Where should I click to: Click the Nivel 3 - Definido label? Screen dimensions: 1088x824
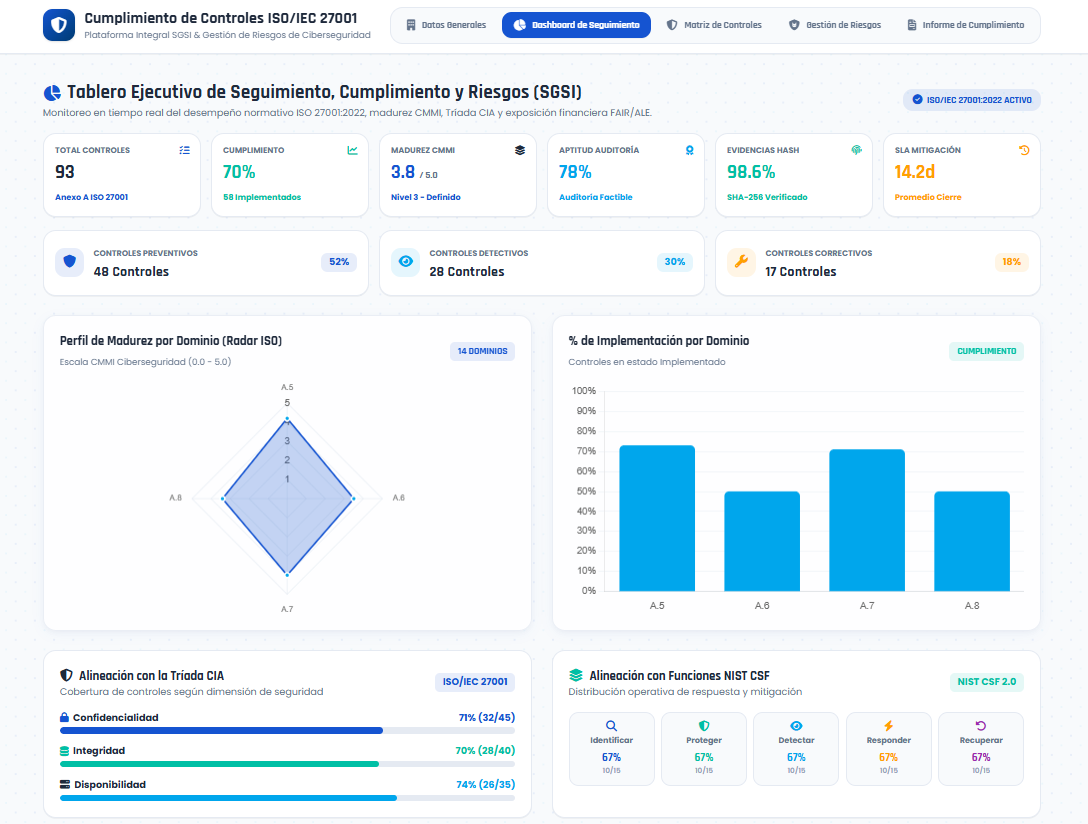(425, 197)
